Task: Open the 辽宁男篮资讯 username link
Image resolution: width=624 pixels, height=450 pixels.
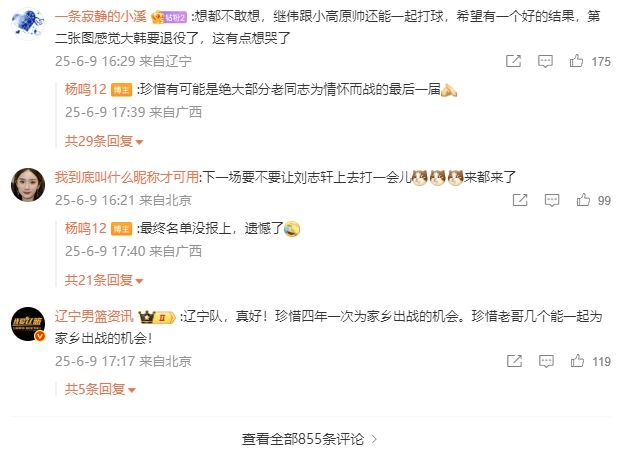Action: pos(94,316)
